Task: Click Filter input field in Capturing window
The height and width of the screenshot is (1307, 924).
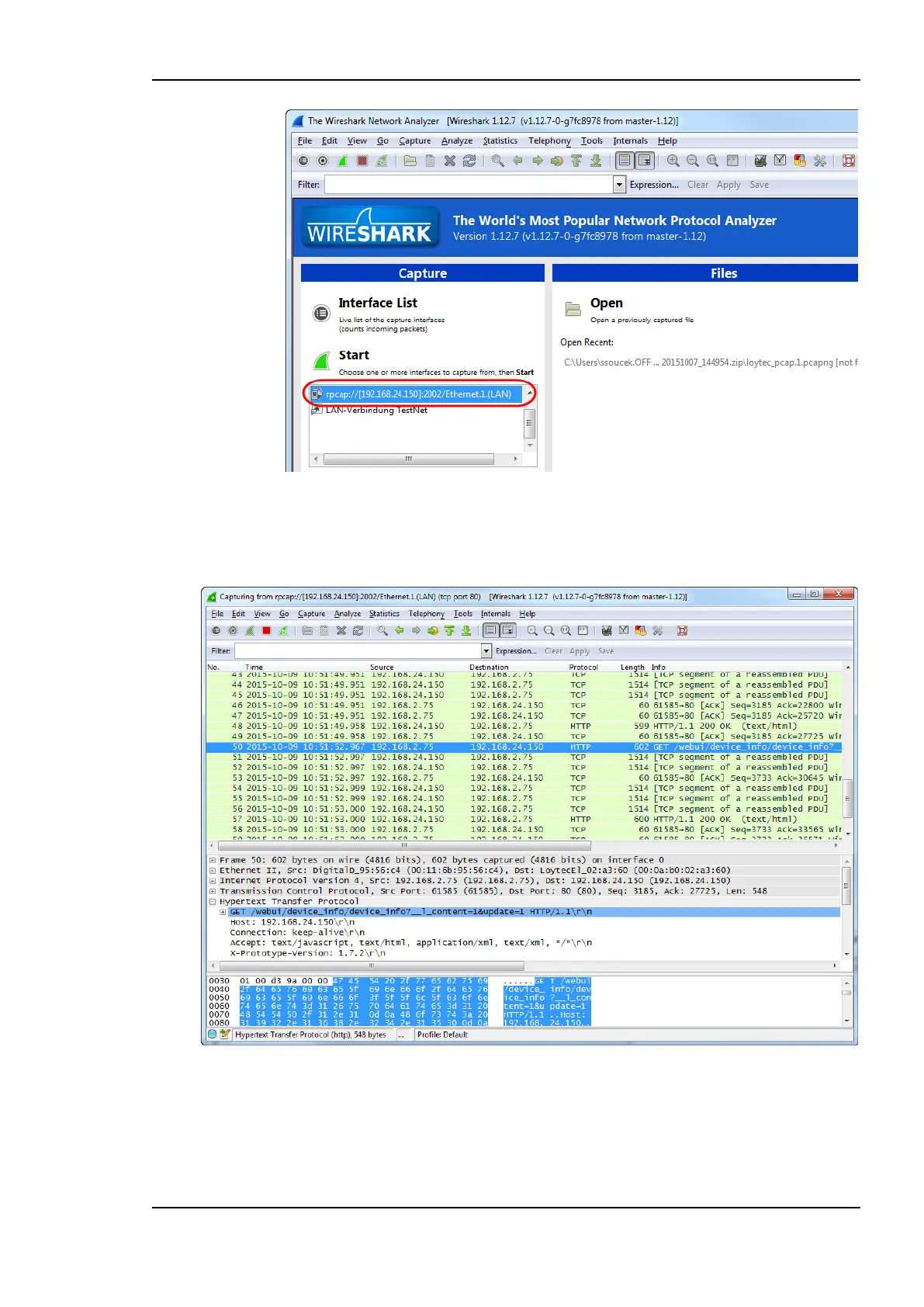Action: pyautogui.click(x=358, y=651)
